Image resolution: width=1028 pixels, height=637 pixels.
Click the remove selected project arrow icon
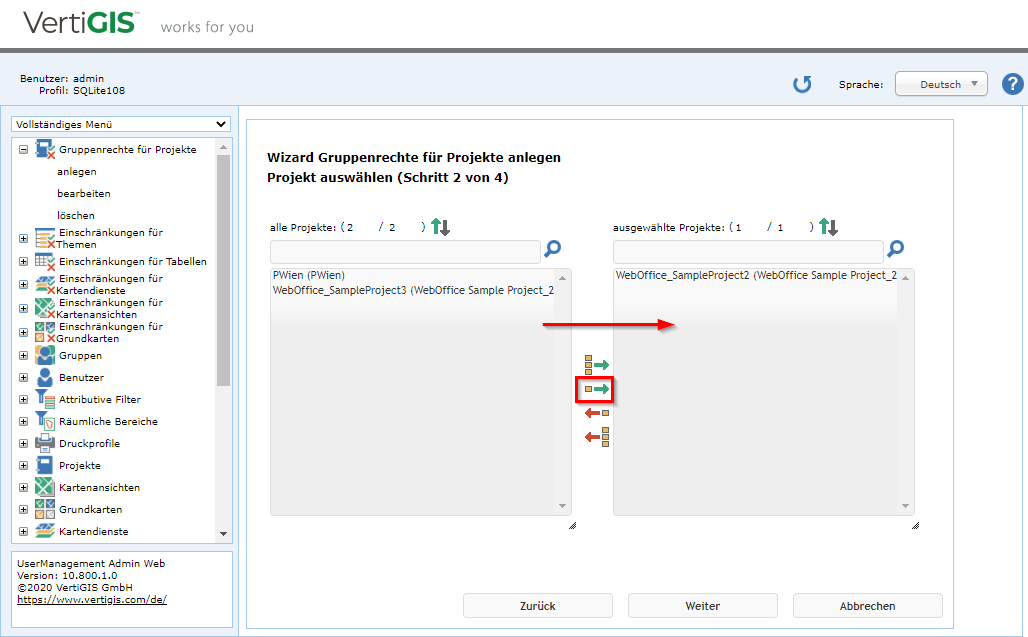coord(596,413)
